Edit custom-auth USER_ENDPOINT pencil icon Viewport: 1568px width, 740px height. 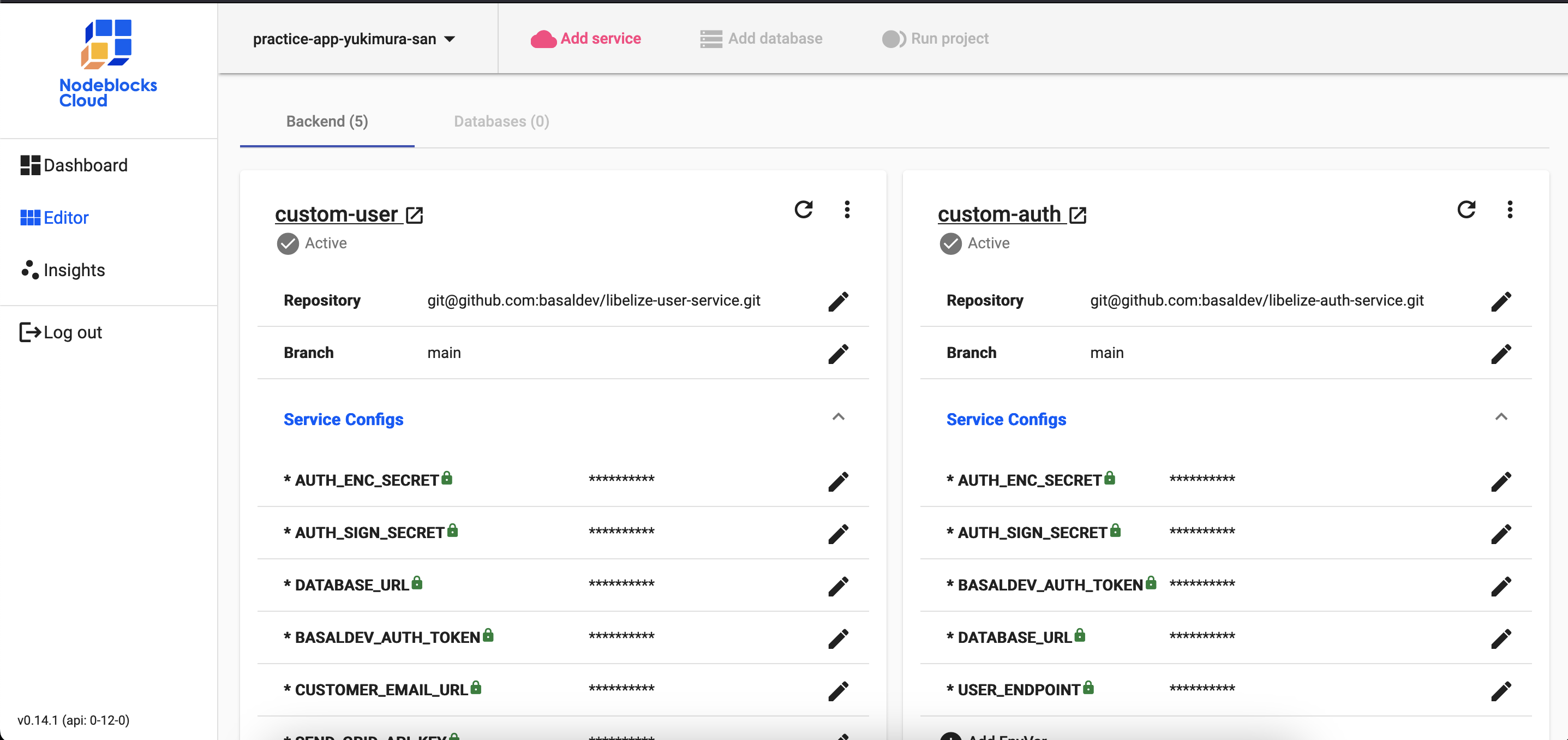pos(1500,691)
